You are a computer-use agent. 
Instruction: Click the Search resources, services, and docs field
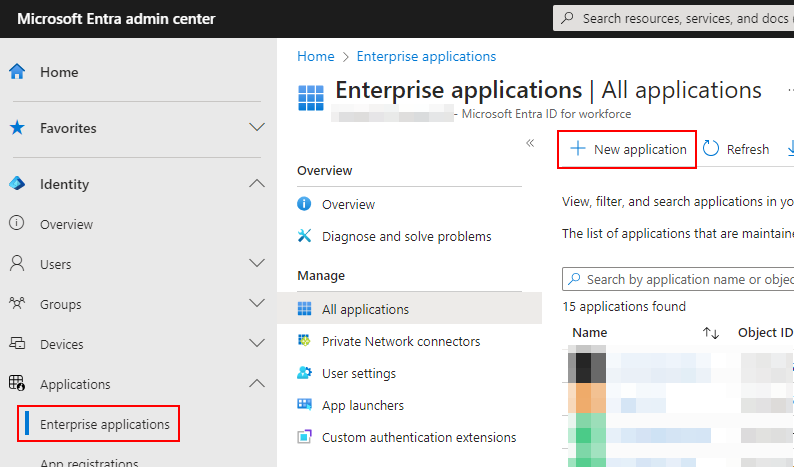coord(673,18)
